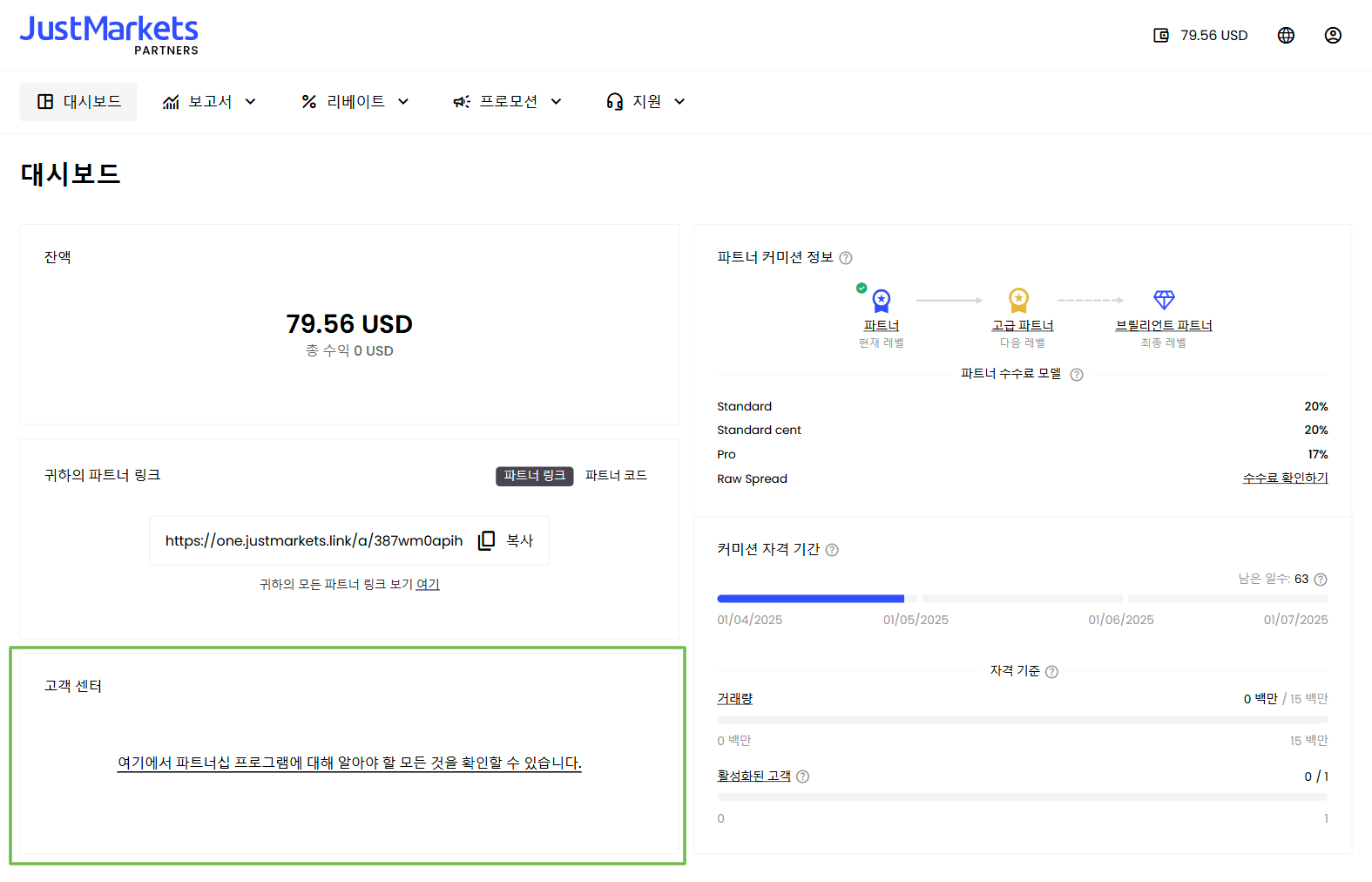Click help icon next to 커미션 자격 기간
1372x882 pixels.
832,550
